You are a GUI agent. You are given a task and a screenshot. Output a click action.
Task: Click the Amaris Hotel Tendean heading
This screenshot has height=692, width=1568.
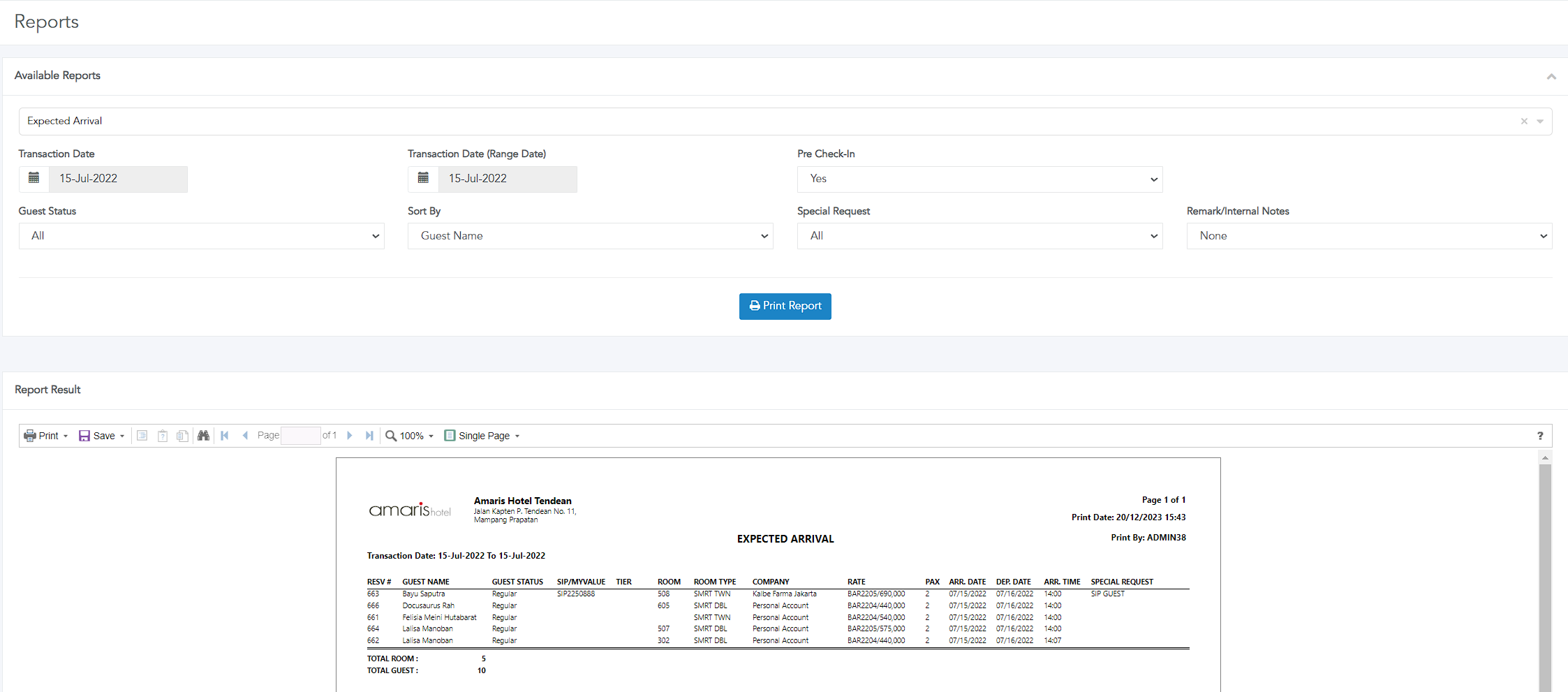pos(523,501)
